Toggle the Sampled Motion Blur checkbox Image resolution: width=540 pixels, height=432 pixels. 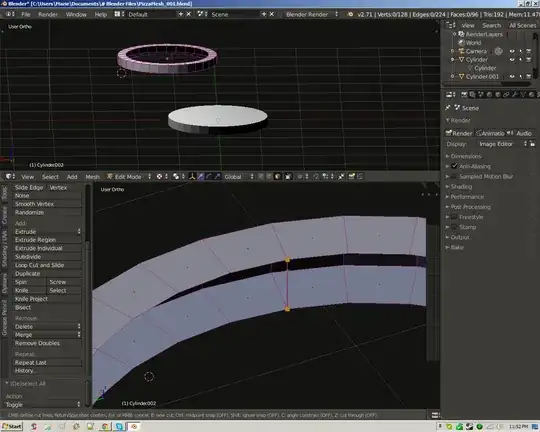[x=454, y=176]
